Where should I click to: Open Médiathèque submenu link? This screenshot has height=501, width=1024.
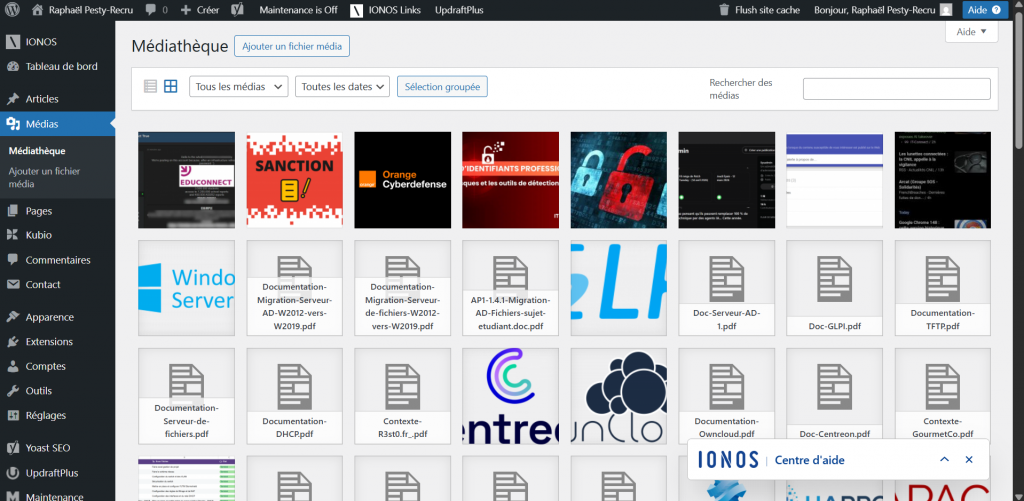pyautogui.click(x=37, y=151)
